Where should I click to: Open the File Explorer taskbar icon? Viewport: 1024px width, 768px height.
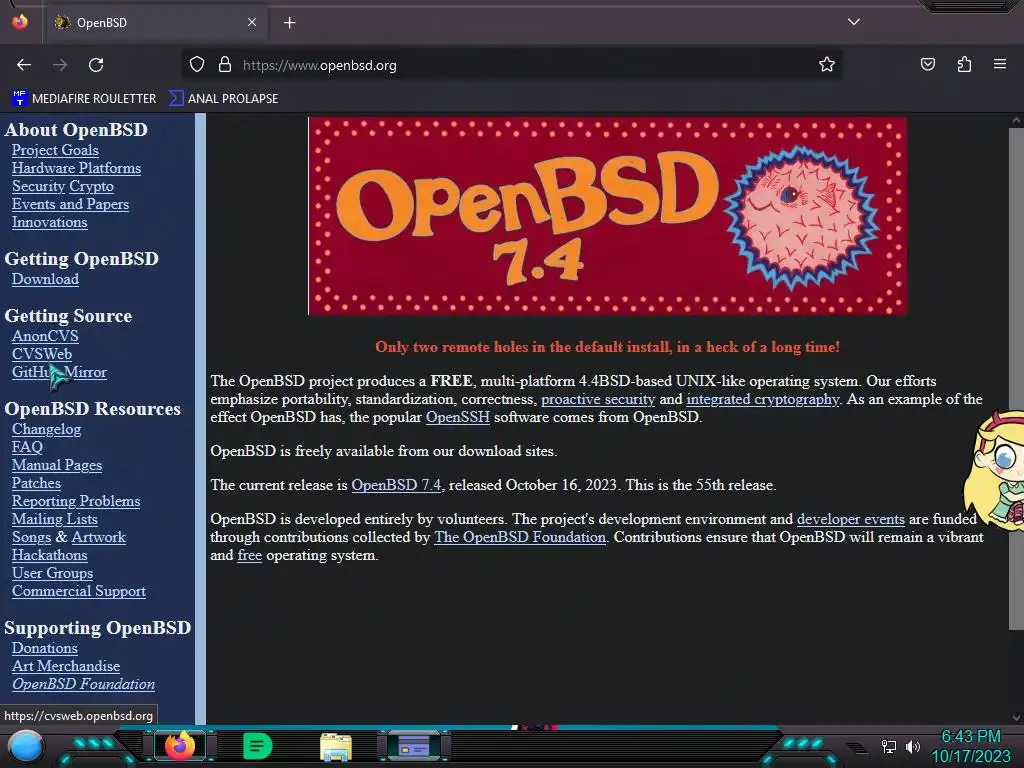[x=336, y=746]
